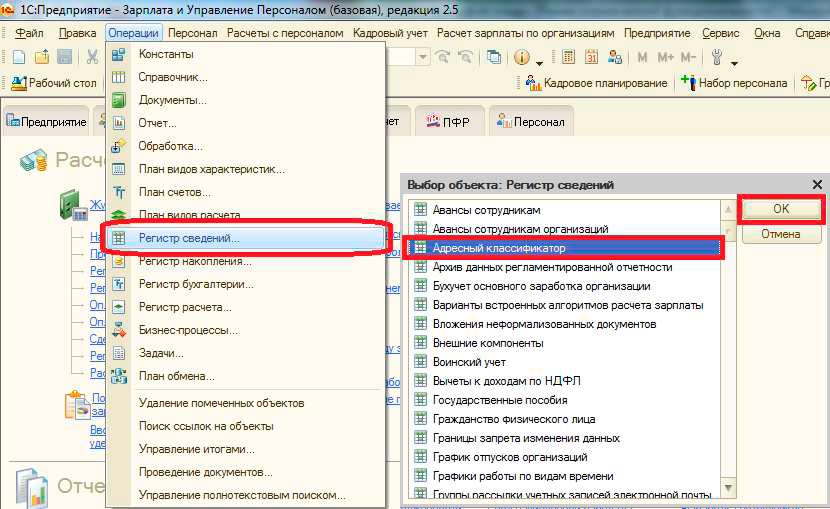This screenshot has height=509, width=830.
Task: Select Воинский учет register in list
Action: click(469, 362)
